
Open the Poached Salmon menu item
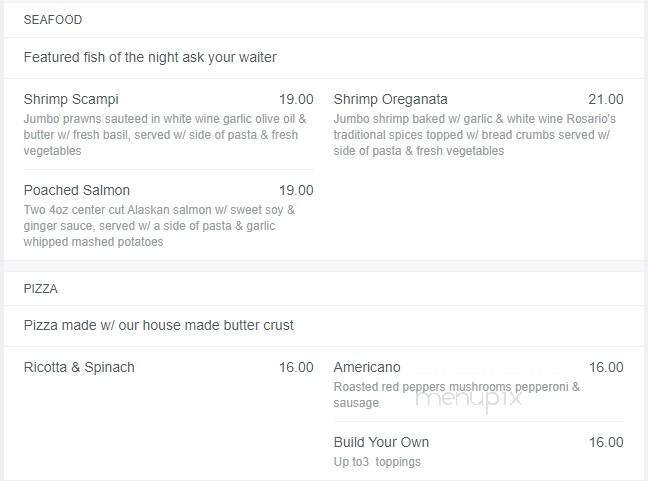tap(77, 190)
